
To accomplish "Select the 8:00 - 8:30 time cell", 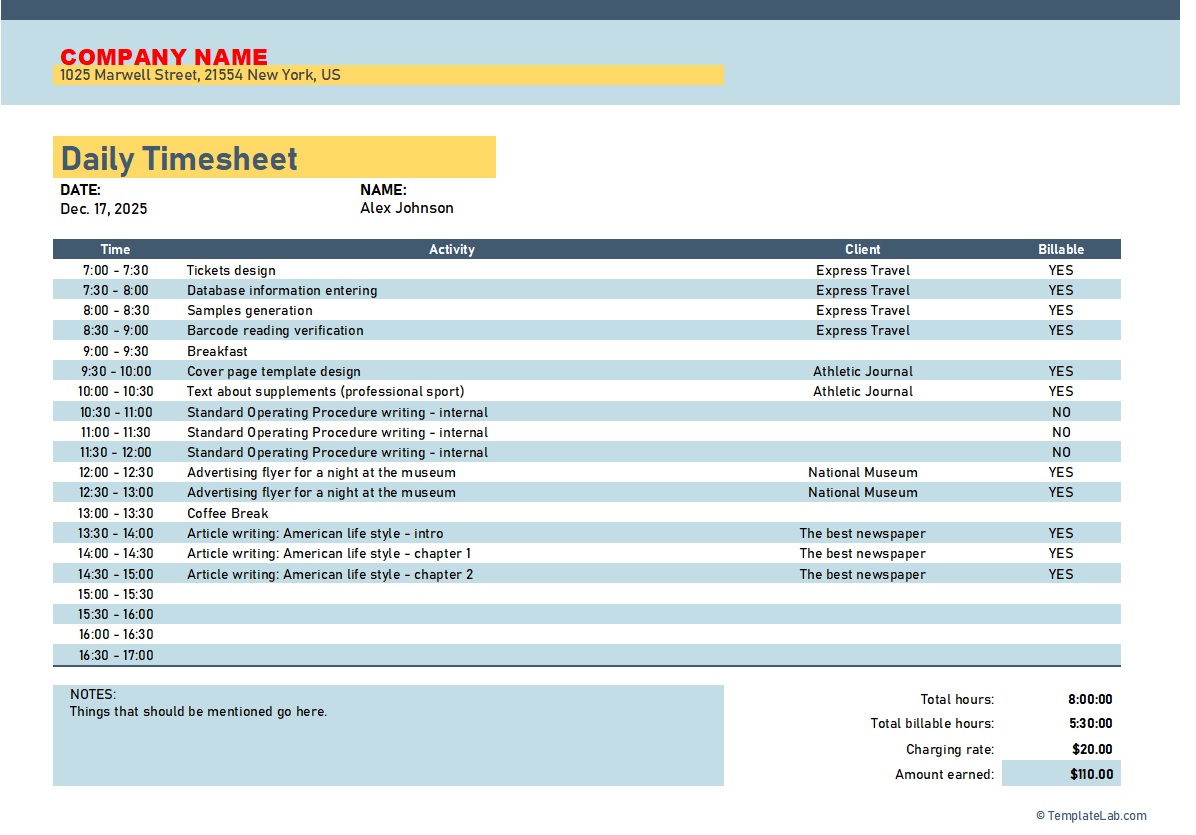I will point(116,310).
